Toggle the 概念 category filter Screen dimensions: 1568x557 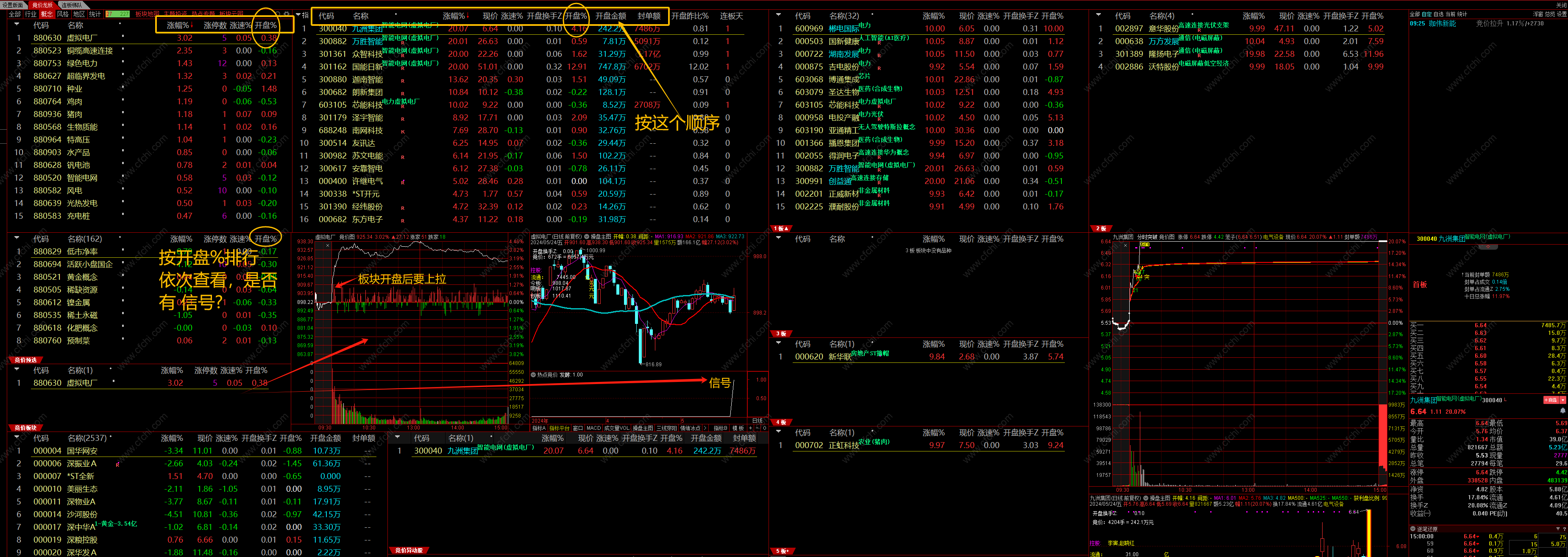click(x=47, y=14)
